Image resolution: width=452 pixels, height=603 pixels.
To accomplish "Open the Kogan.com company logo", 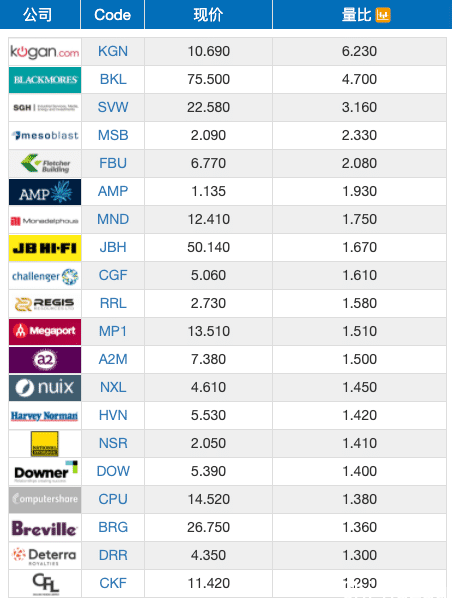I will pos(45,52).
